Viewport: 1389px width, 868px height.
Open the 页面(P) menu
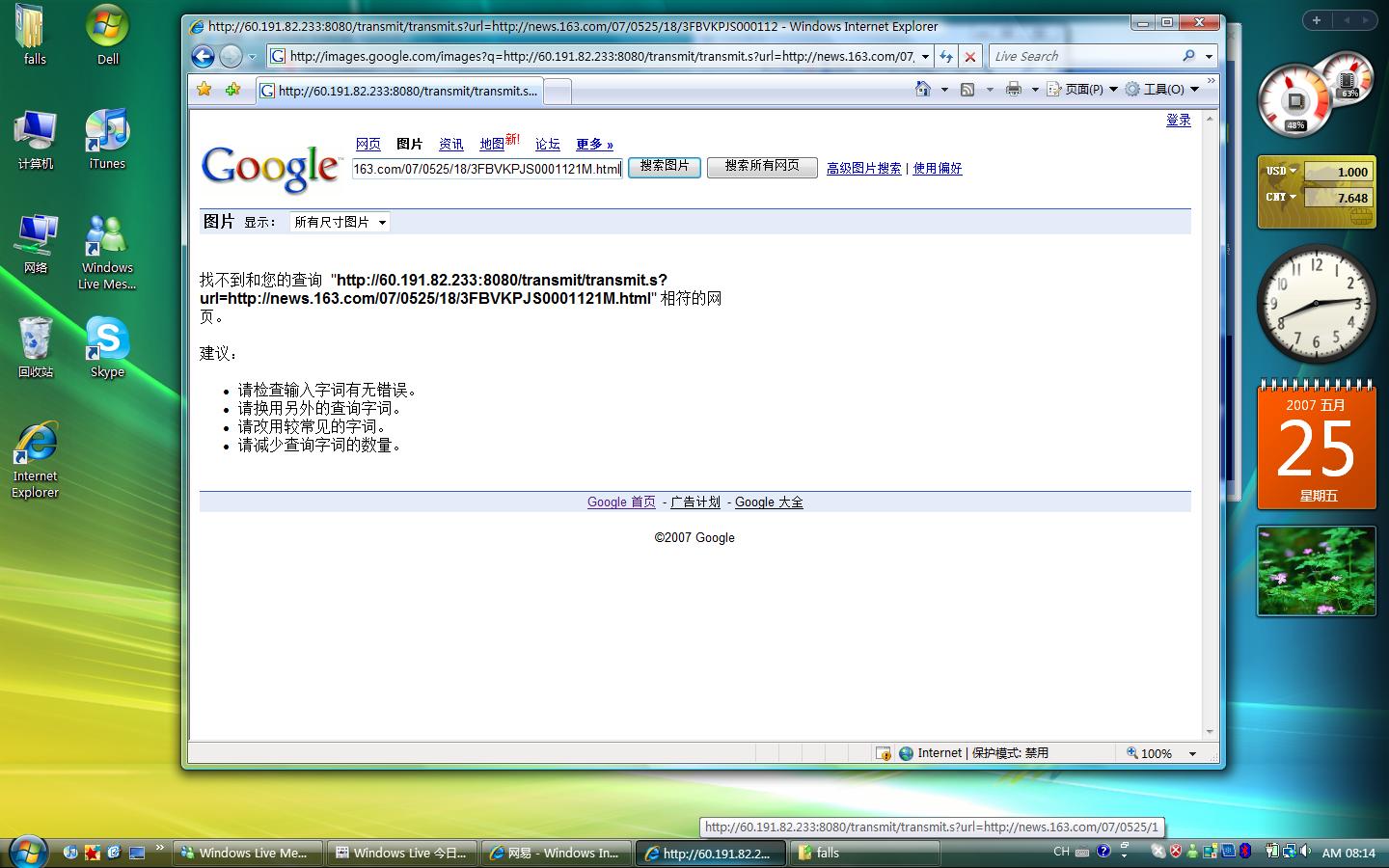click(1082, 90)
